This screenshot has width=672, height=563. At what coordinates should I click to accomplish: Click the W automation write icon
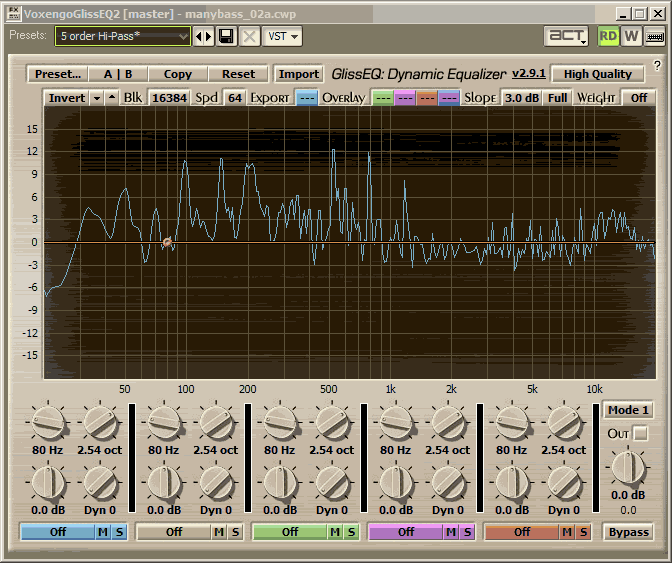click(x=631, y=37)
